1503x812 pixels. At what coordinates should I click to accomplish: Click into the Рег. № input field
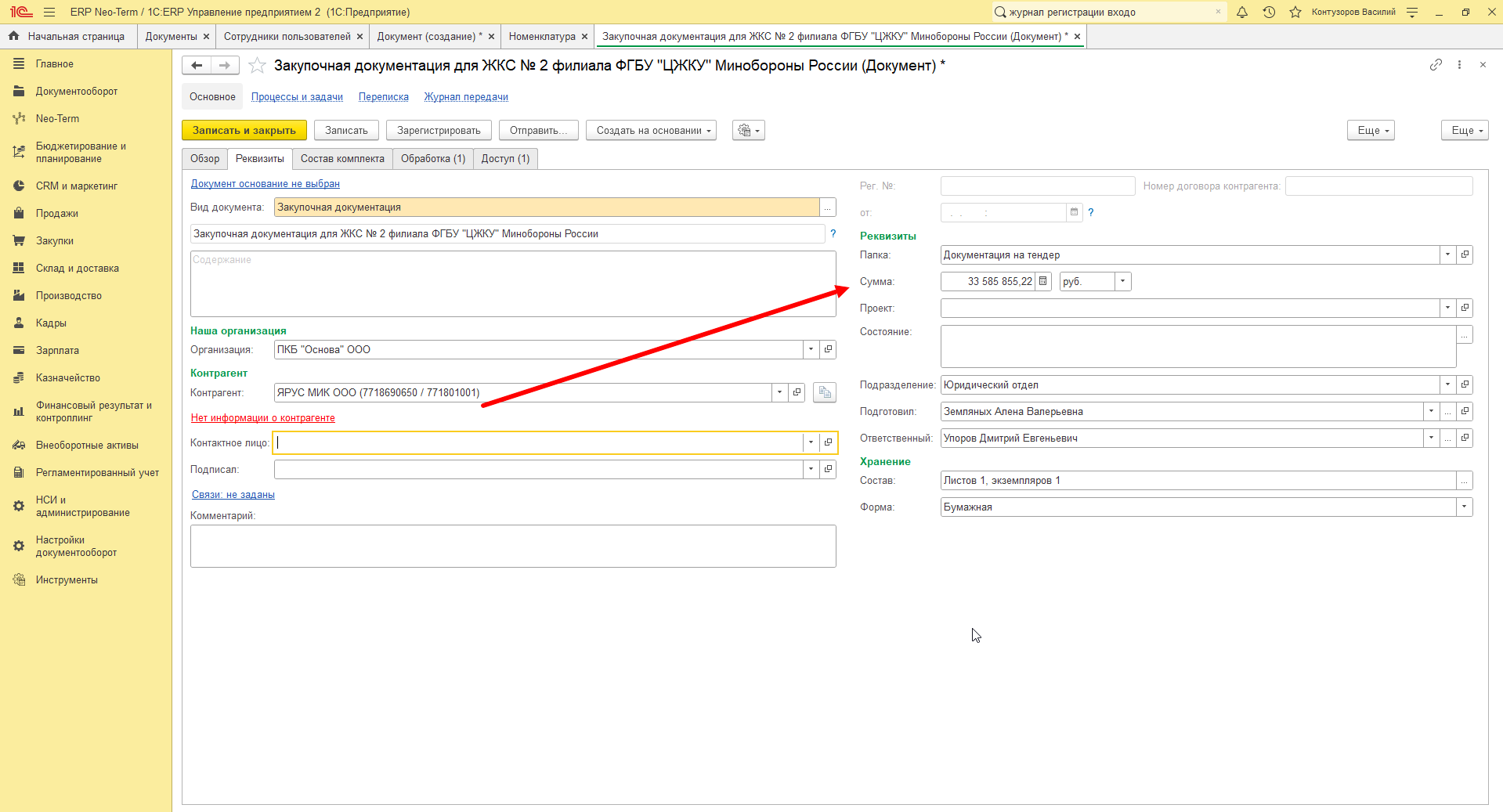[1038, 186]
